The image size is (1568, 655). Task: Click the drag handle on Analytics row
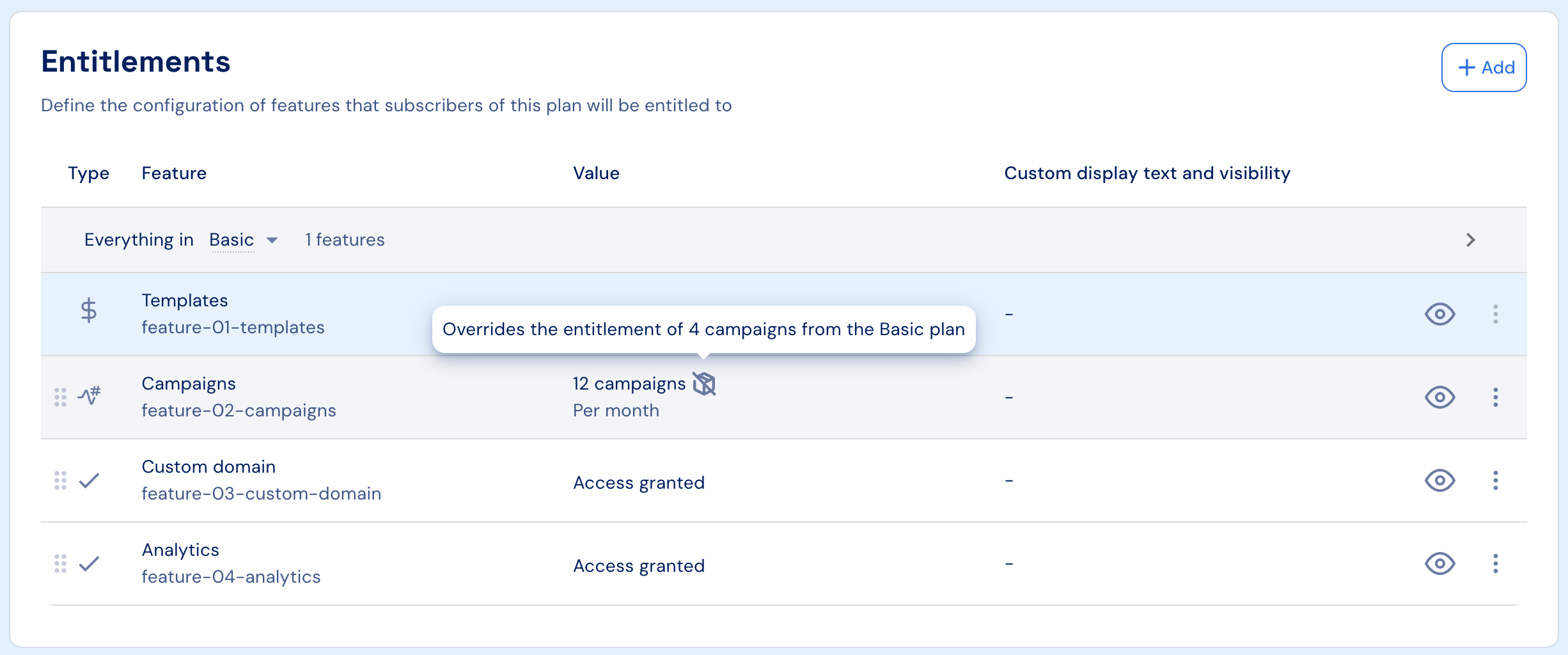pyautogui.click(x=60, y=564)
